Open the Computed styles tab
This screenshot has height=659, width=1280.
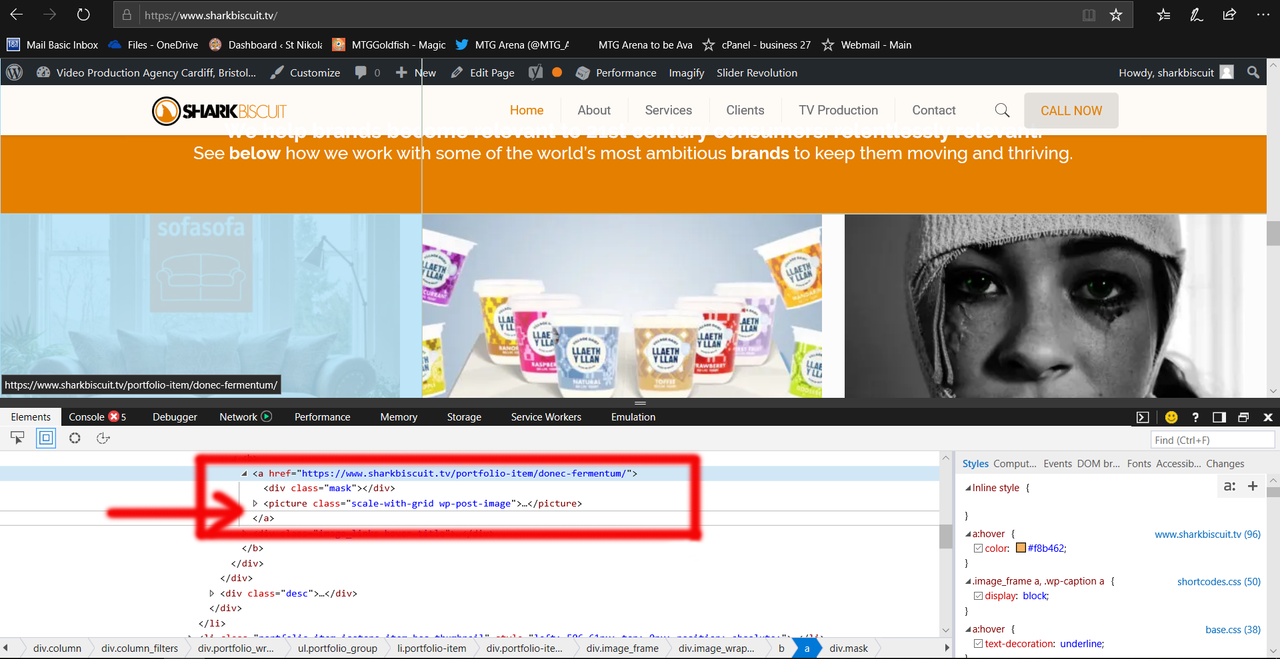(1014, 464)
